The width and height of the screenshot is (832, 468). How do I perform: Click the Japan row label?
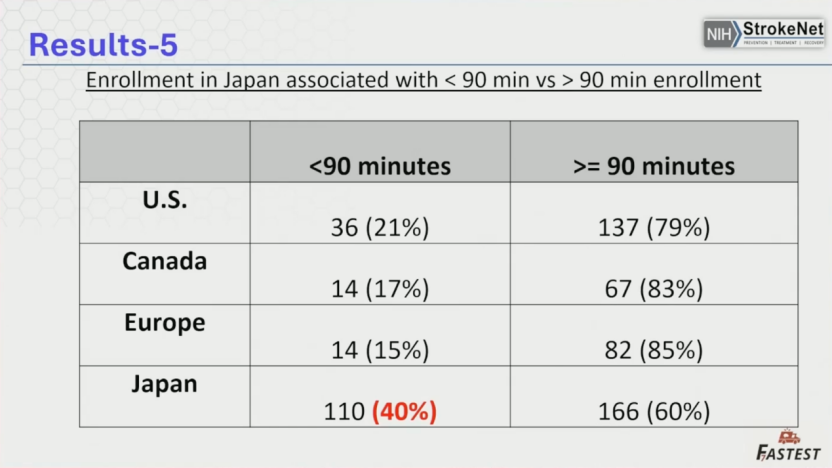(x=165, y=384)
